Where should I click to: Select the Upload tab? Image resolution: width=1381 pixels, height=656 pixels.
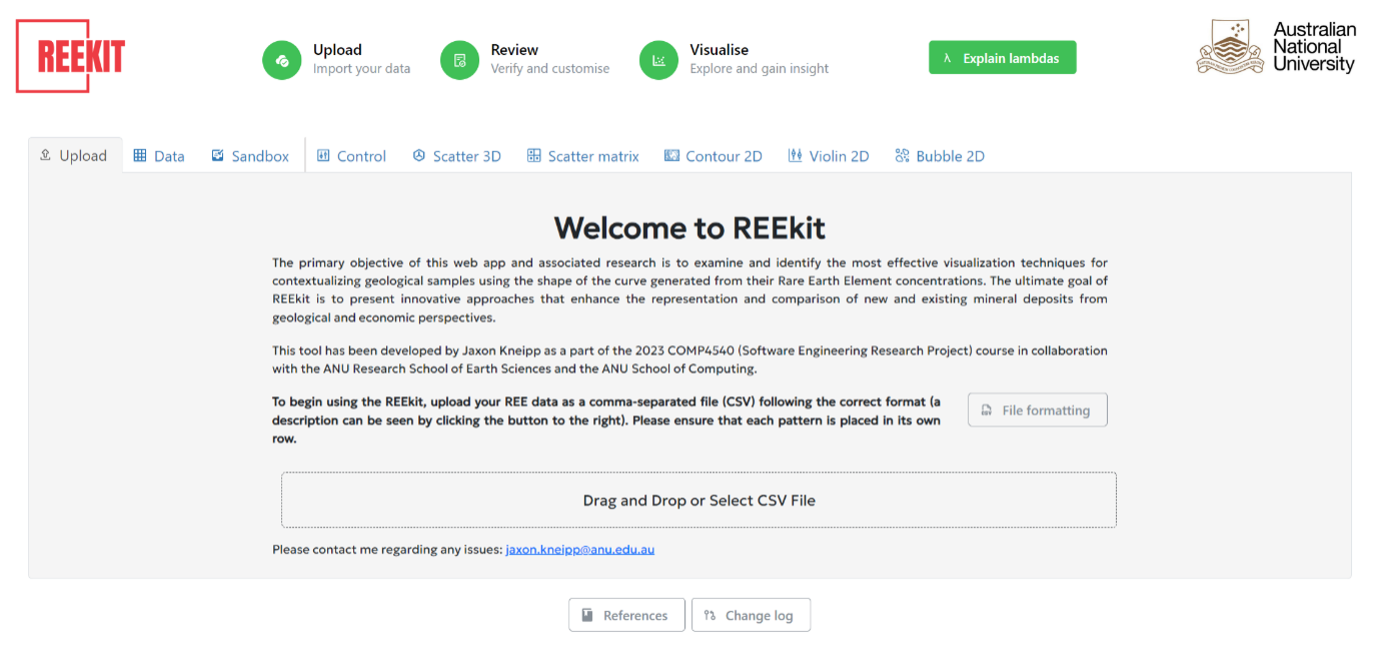tap(75, 155)
